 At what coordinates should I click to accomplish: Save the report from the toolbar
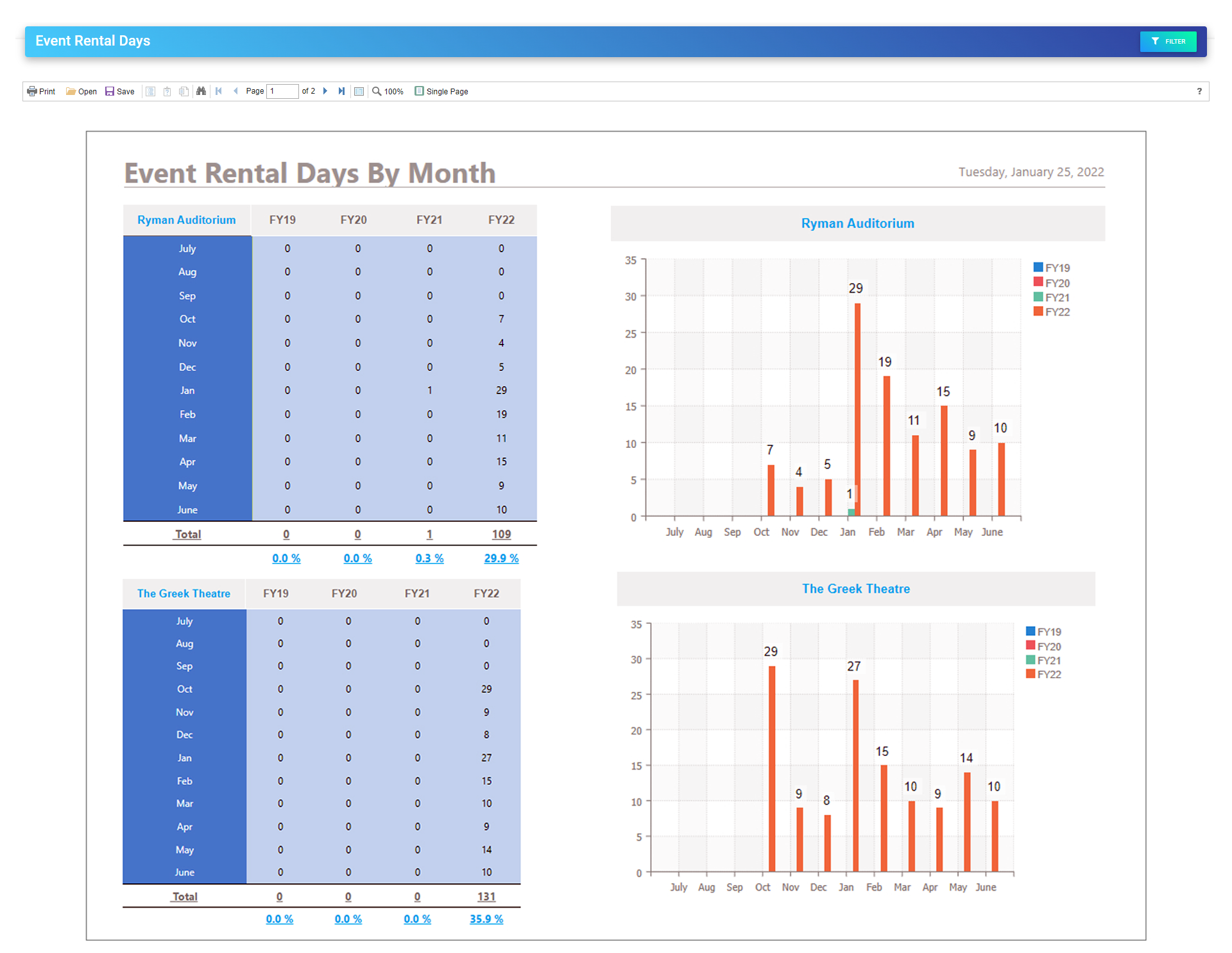120,91
